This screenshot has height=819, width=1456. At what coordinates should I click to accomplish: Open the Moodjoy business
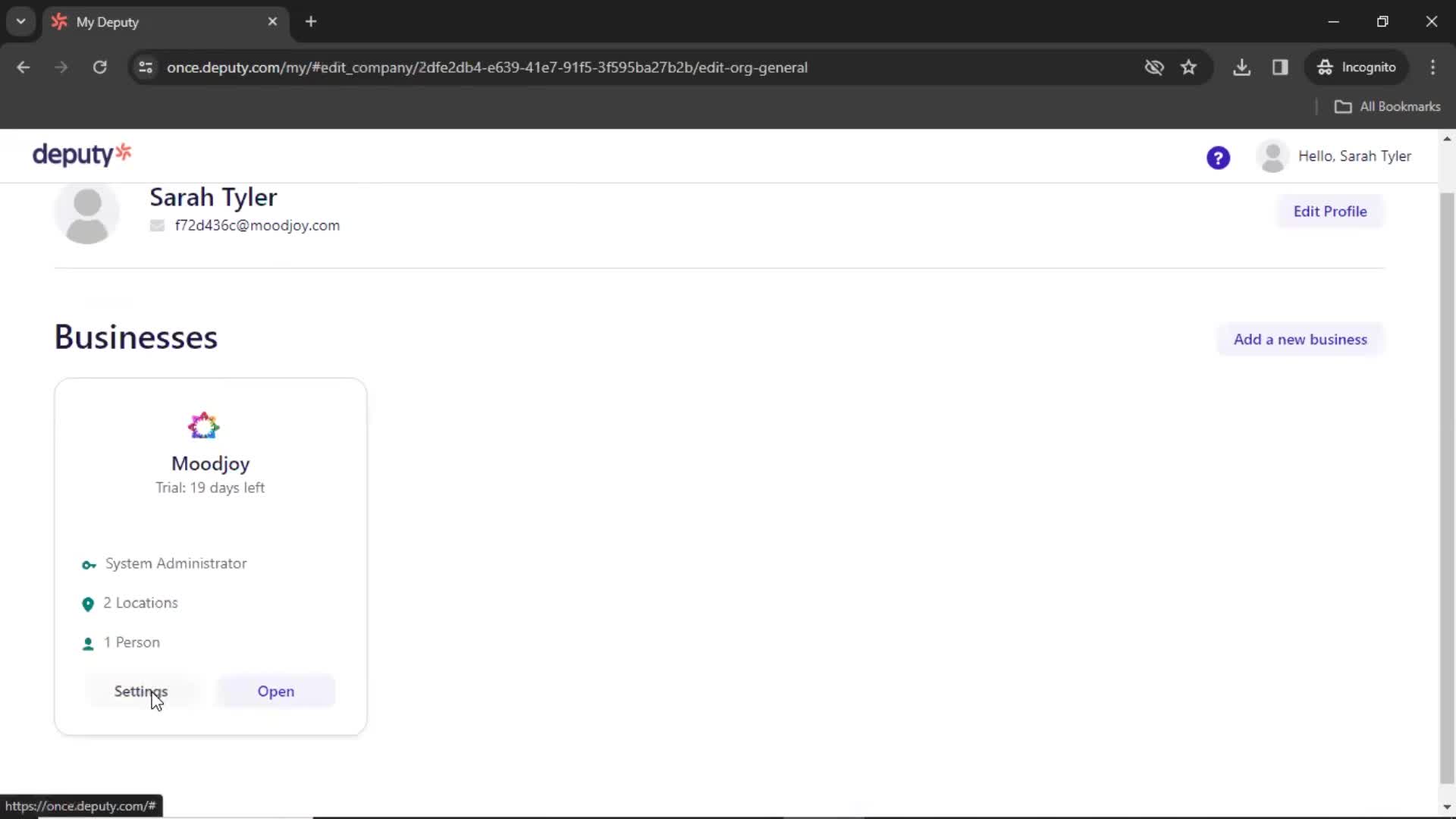pyautogui.click(x=275, y=692)
